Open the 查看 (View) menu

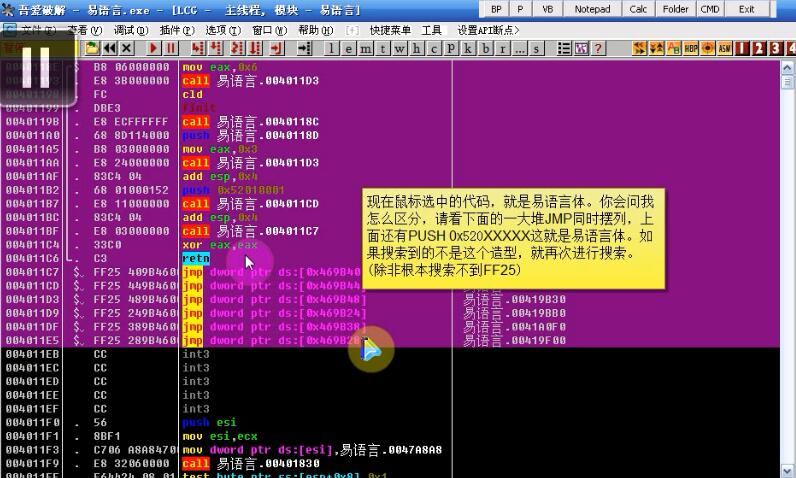pos(85,30)
